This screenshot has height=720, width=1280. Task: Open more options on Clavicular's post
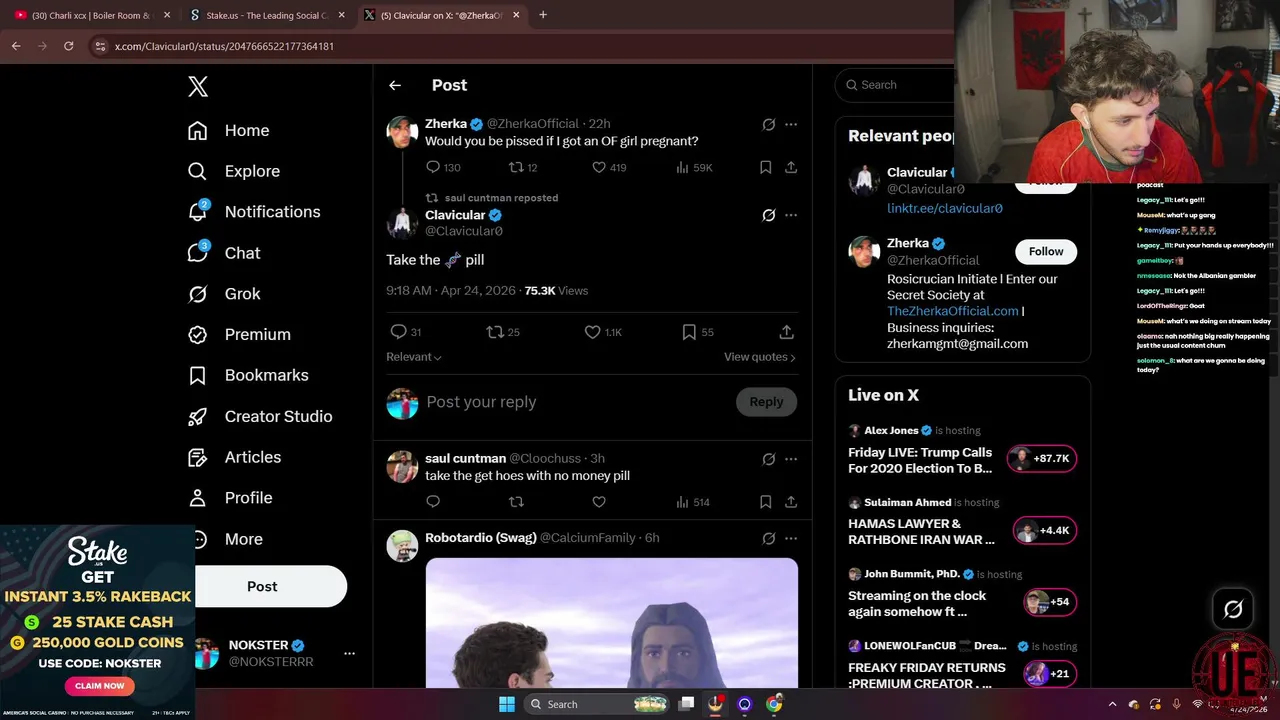[791, 215]
